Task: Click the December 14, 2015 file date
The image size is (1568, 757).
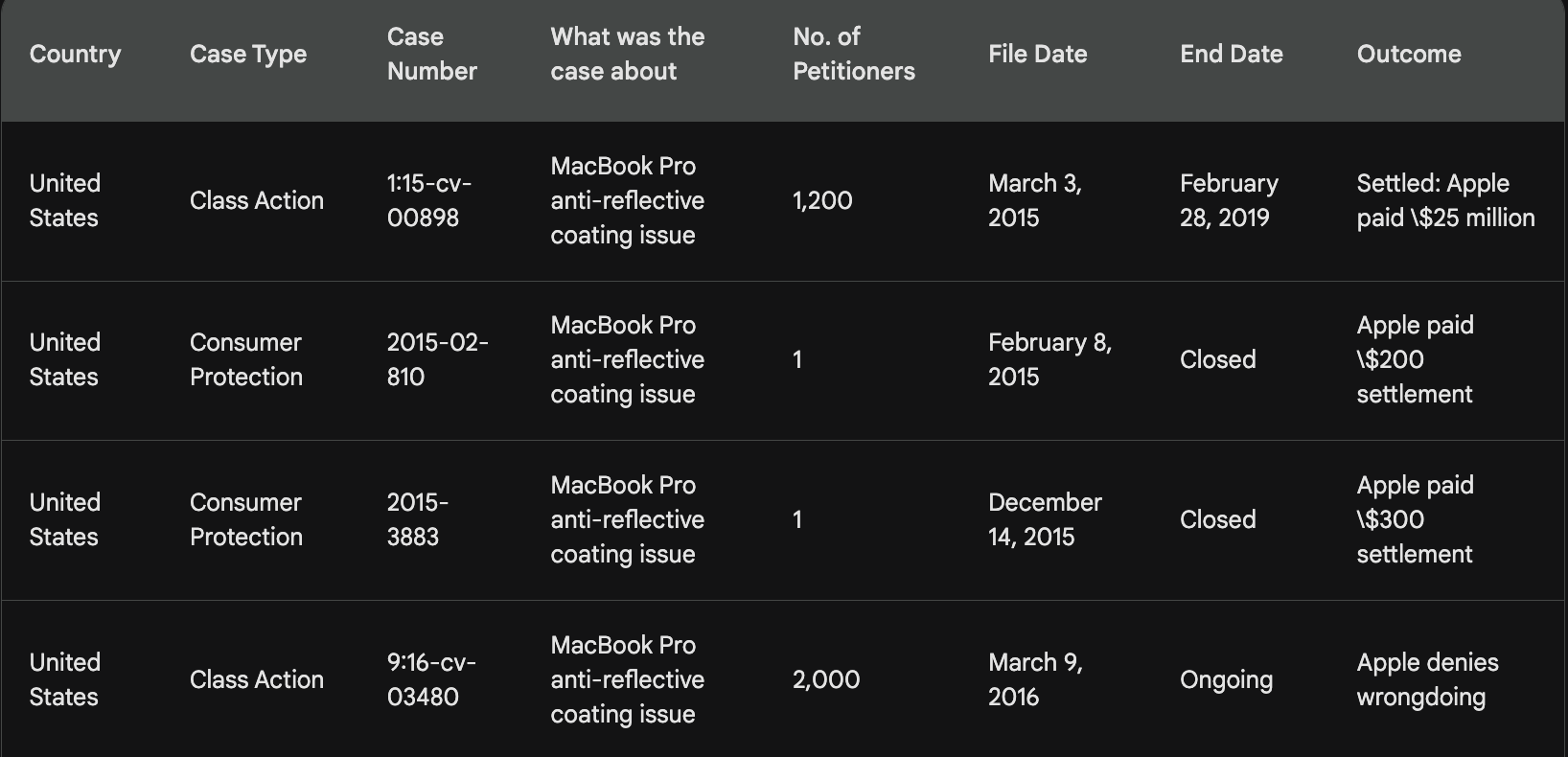Action: tap(1045, 519)
